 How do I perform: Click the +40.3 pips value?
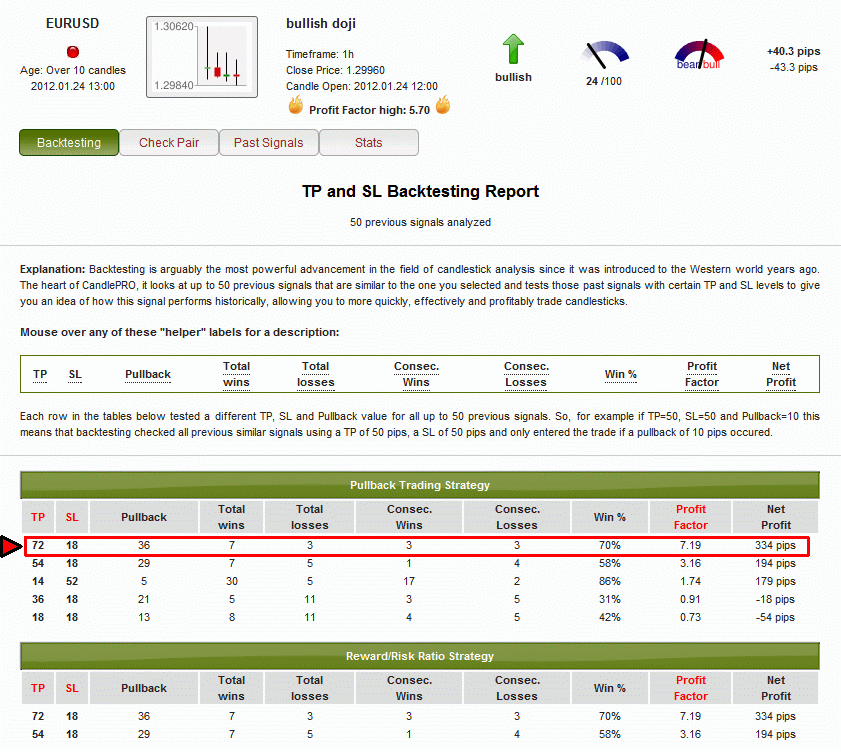pyautogui.click(x=793, y=51)
